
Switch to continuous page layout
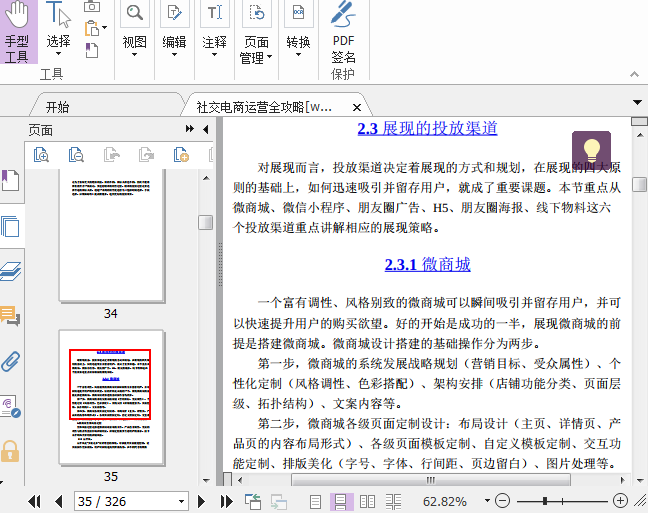(341, 502)
